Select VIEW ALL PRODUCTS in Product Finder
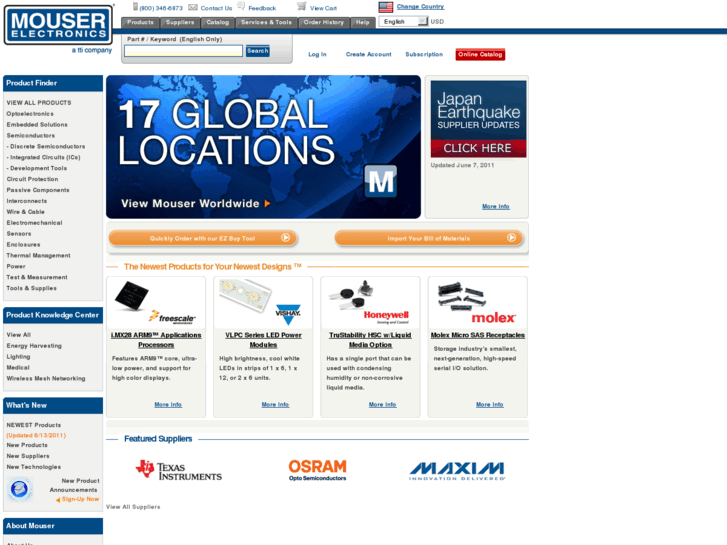Image resolution: width=727 pixels, height=545 pixels. (39, 103)
